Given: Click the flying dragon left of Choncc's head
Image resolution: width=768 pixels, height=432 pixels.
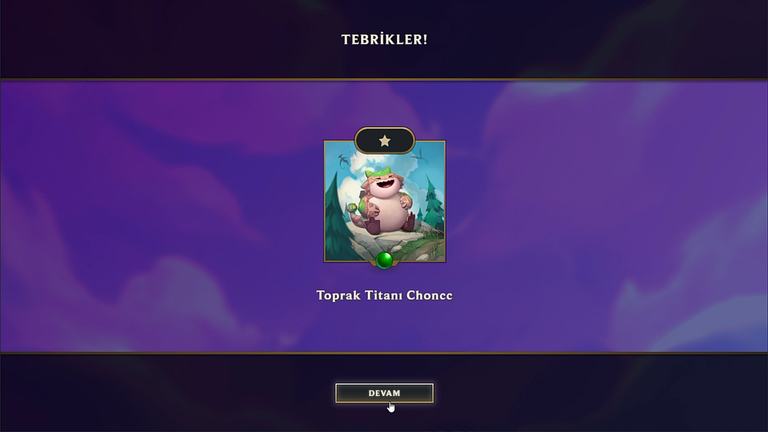Looking at the screenshot, I should click(344, 159).
